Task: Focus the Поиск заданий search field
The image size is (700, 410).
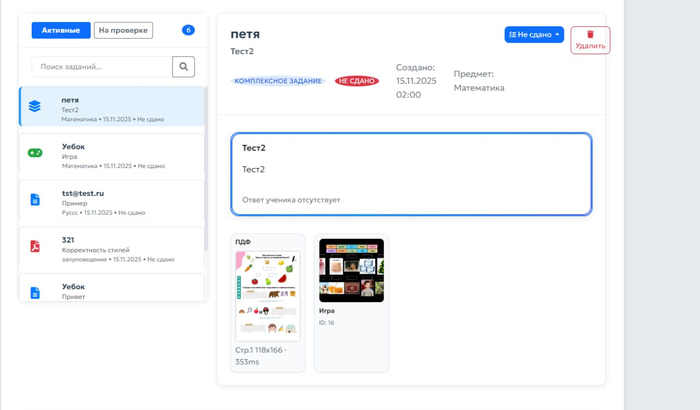Action: coord(102,67)
